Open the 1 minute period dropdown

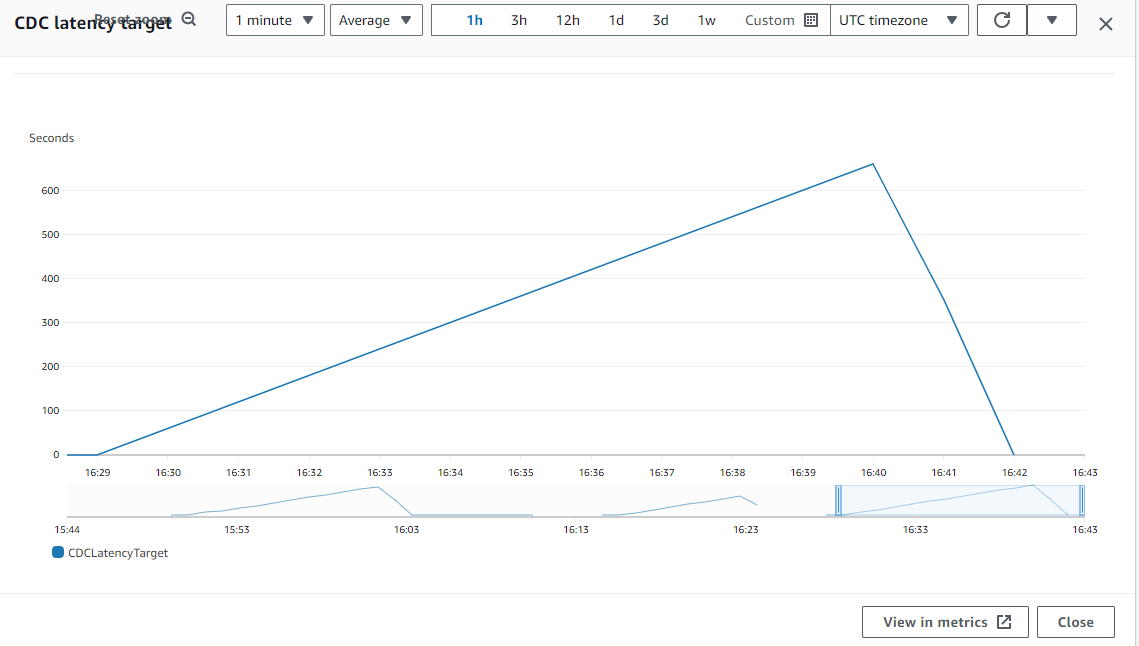click(275, 20)
